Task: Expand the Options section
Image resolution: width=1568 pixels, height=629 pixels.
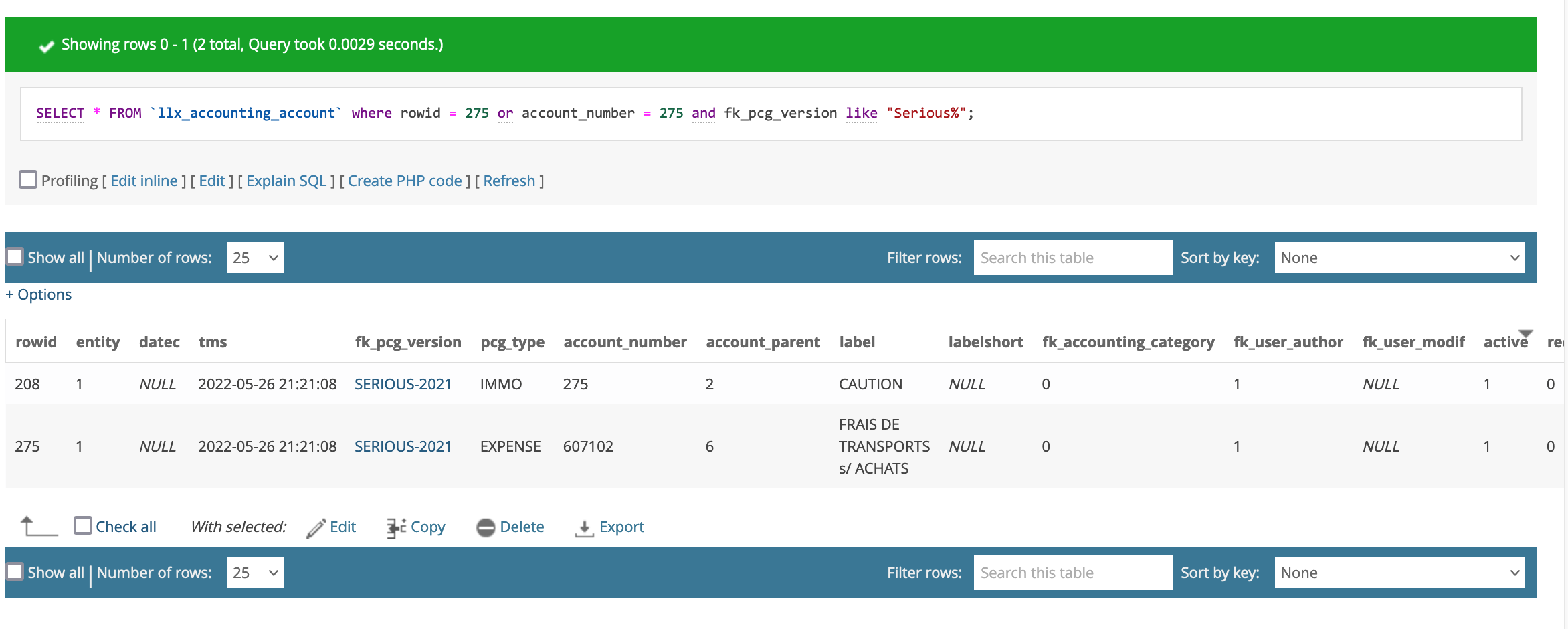Action: 38,294
